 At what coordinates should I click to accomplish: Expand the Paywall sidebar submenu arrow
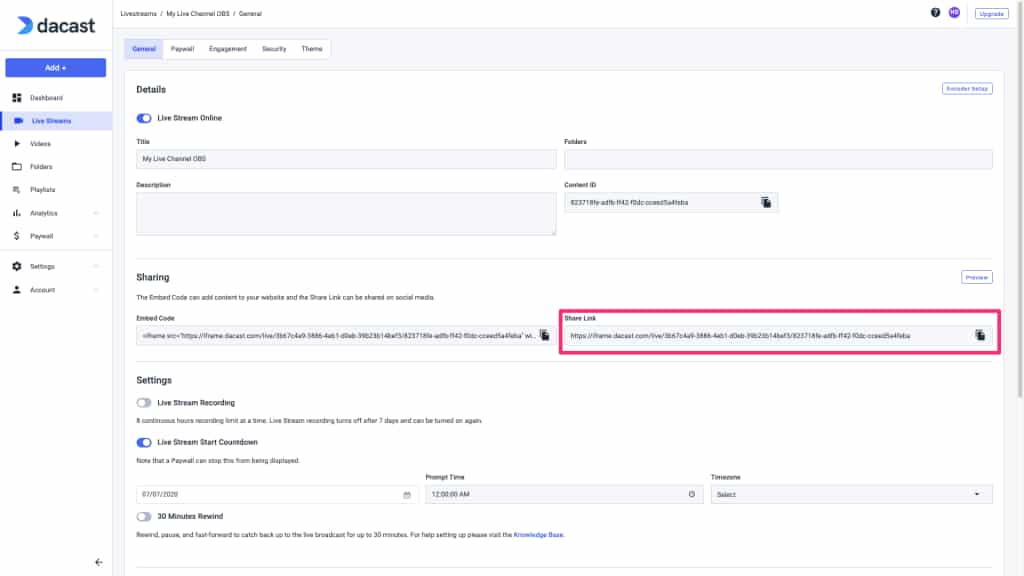pos(96,236)
